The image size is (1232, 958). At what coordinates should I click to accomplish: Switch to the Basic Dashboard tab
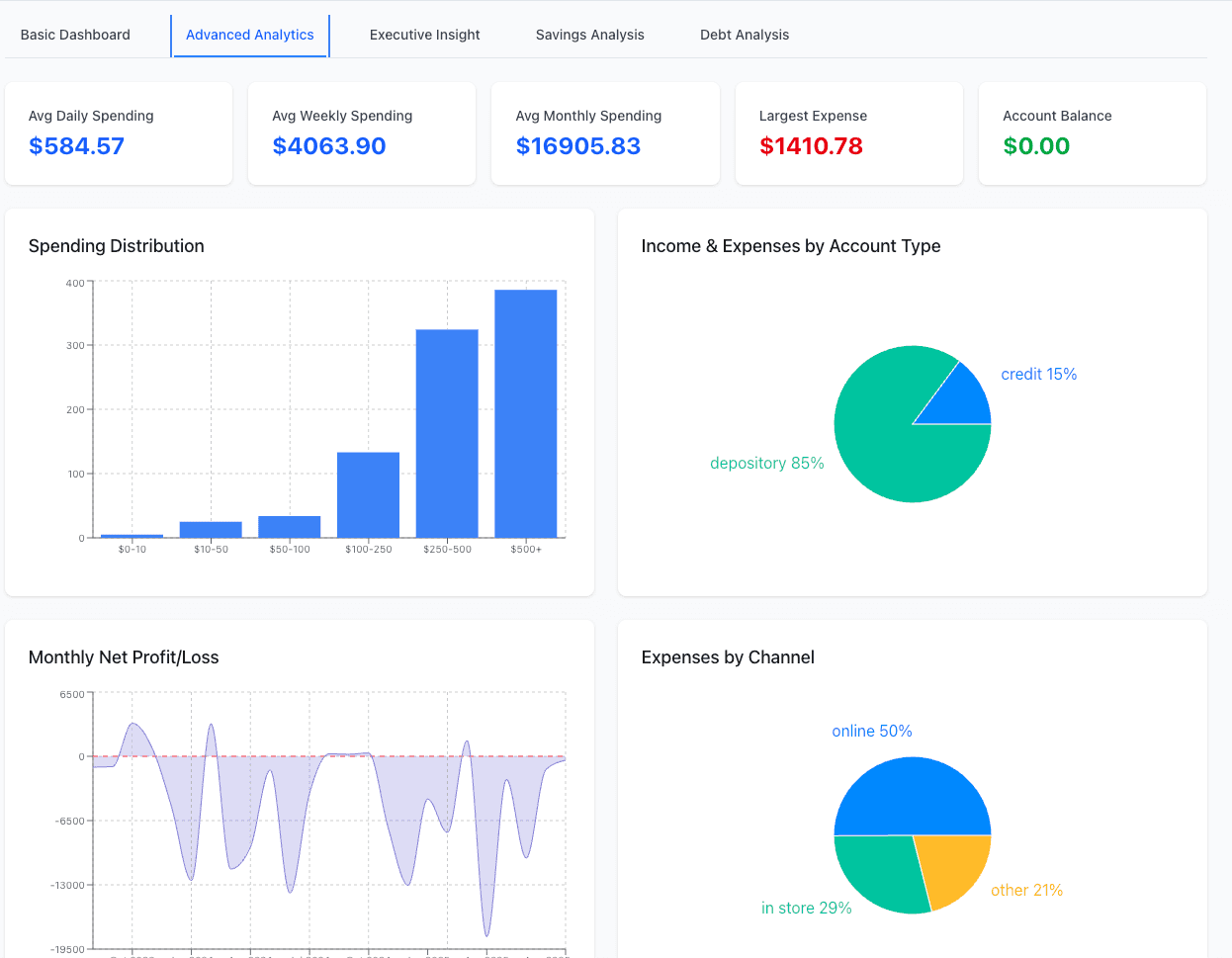(75, 35)
